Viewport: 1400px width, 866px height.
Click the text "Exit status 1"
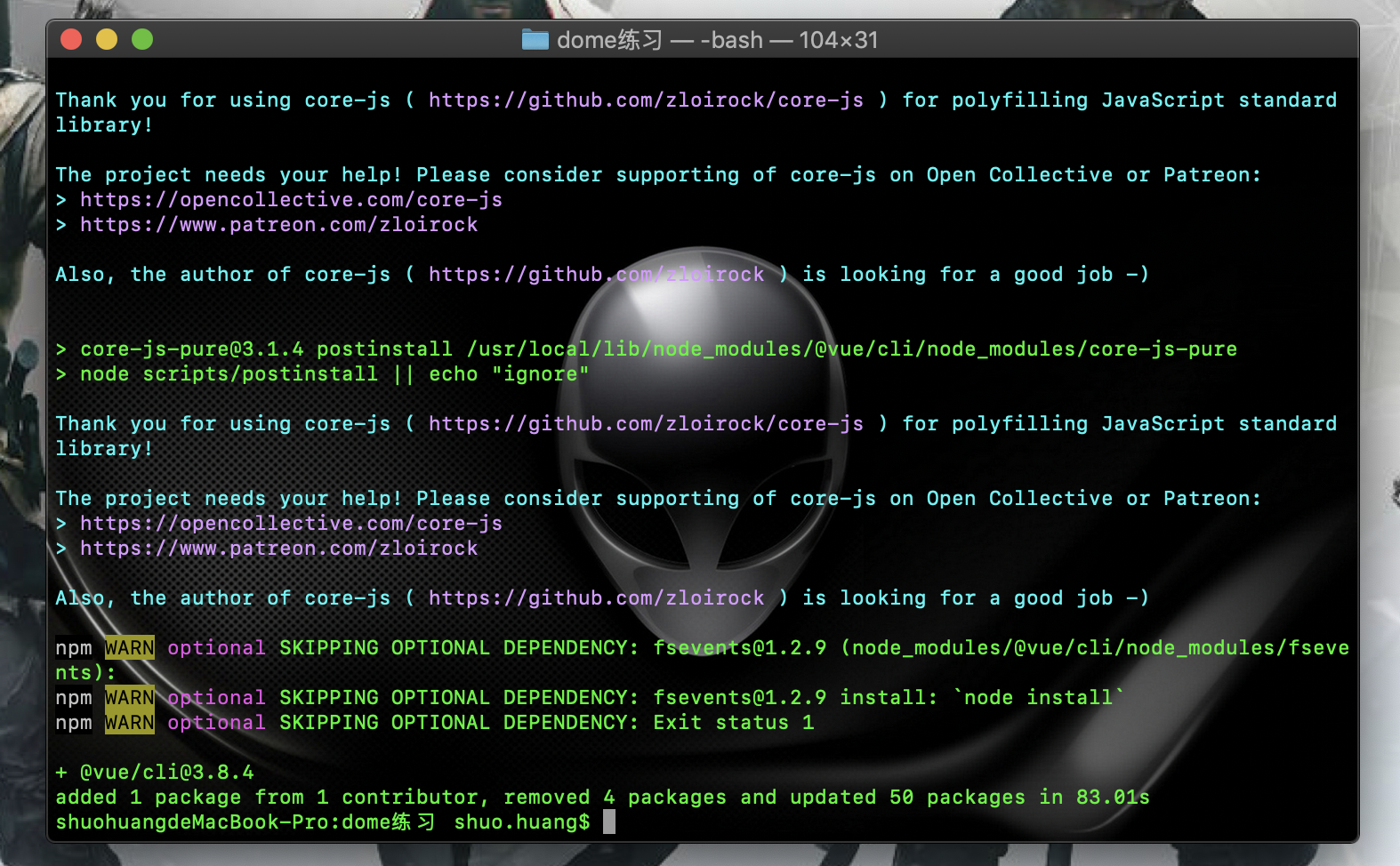[734, 722]
